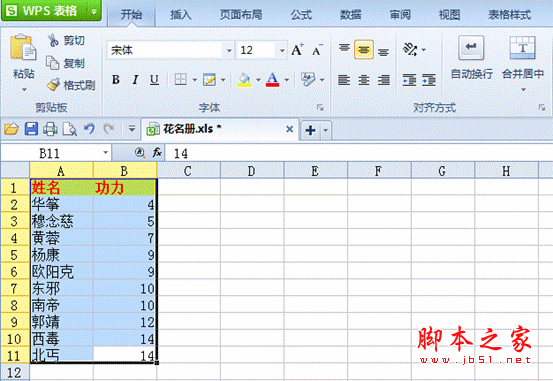Select the 花名册.xls document tab
Screen dimensions: 553x381
point(219,129)
